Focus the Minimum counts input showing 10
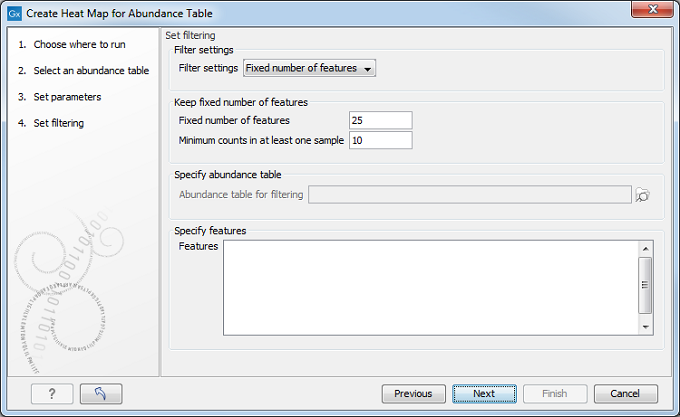This screenshot has width=680, height=417. (381, 140)
